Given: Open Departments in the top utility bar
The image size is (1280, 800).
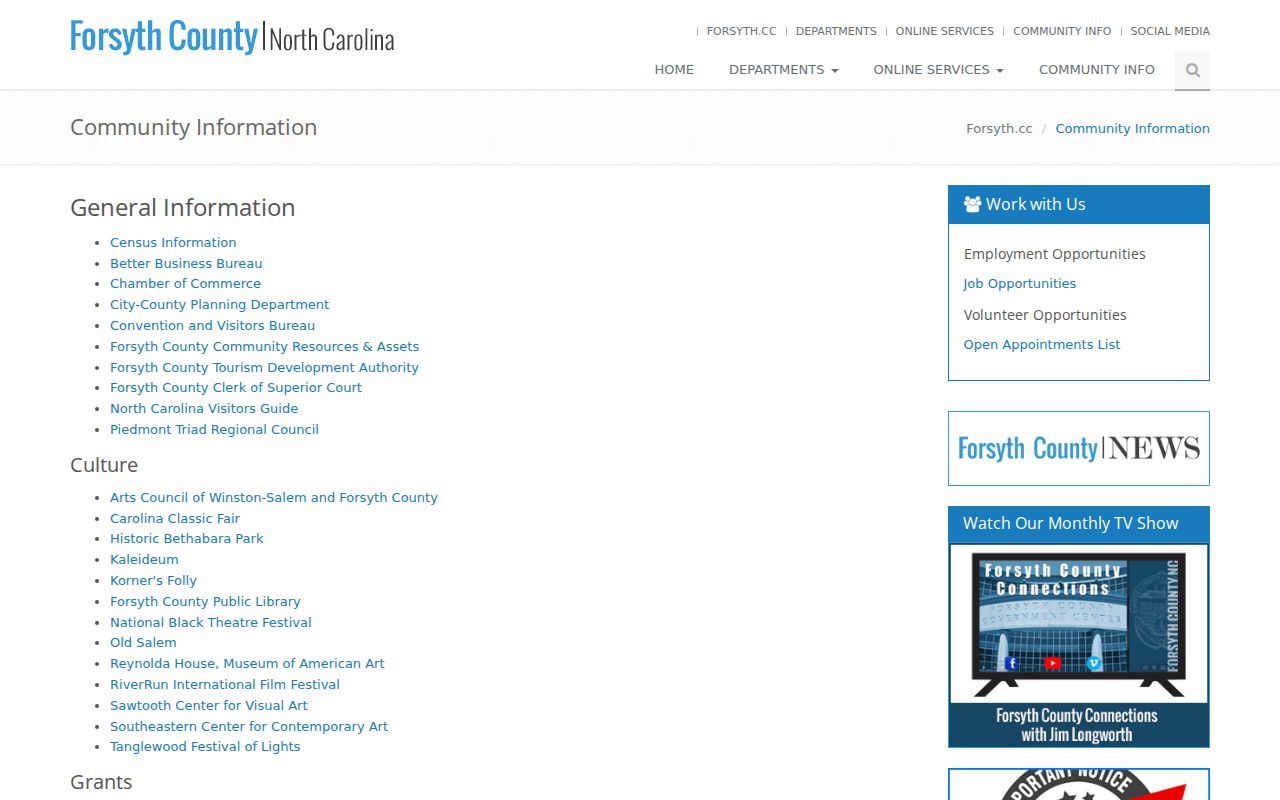Looking at the screenshot, I should (x=836, y=31).
